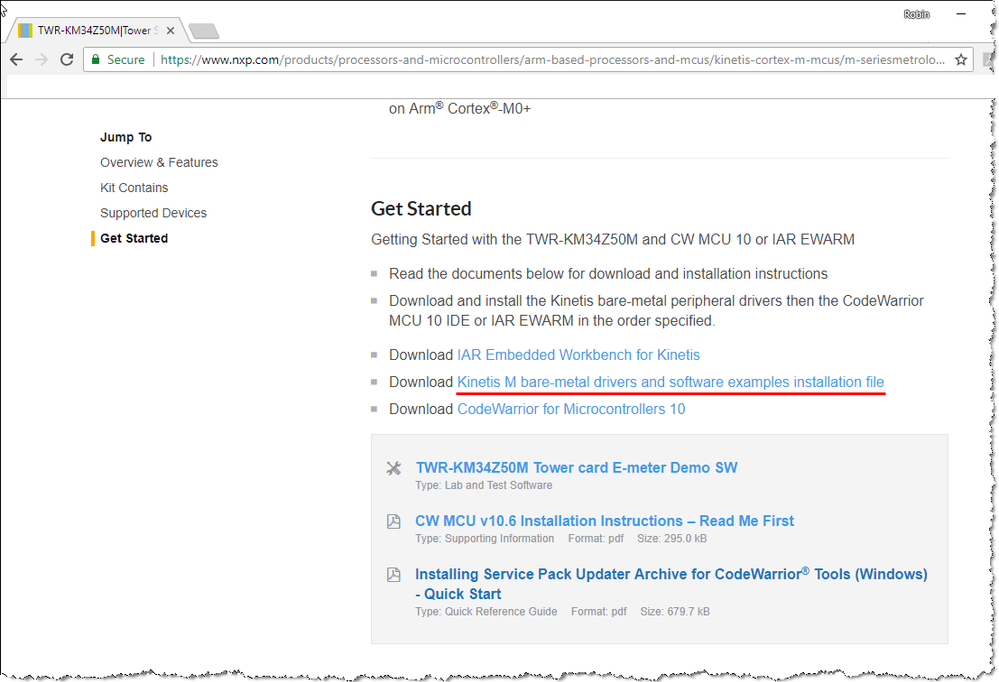Reload the page with the refresh icon
Screen dimensions: 999x682
(67, 60)
